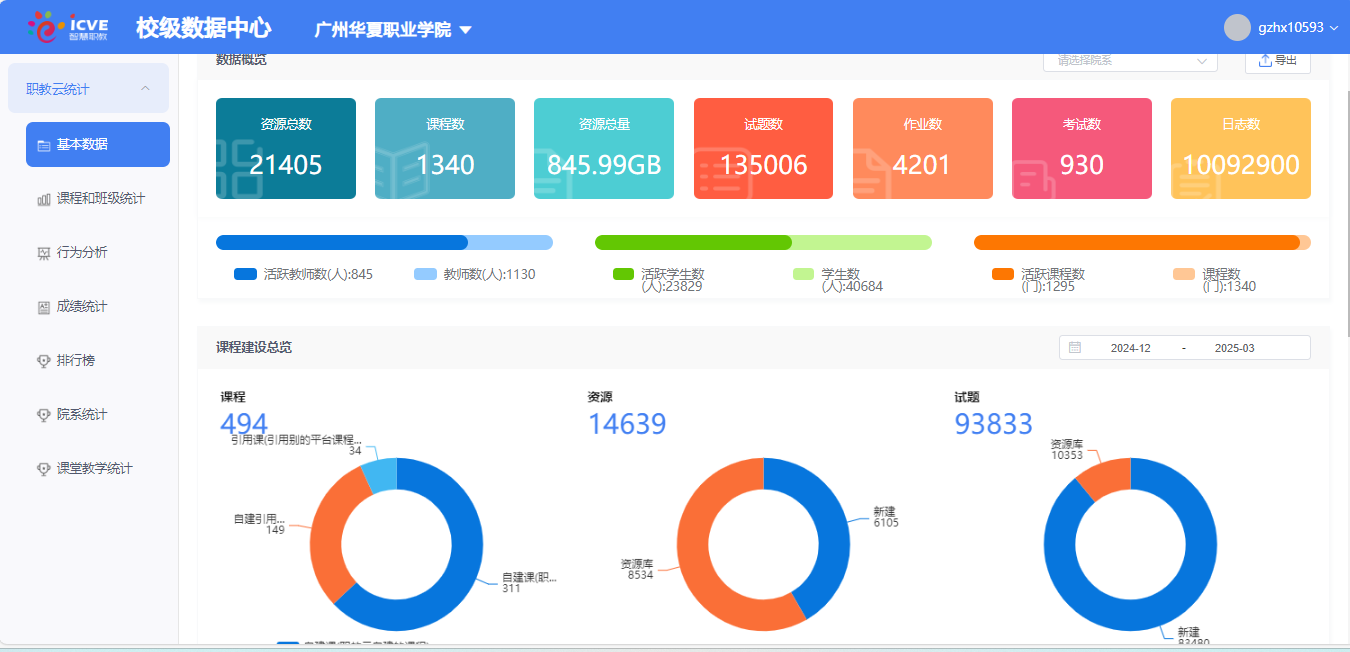1350x652 pixels.
Task: Open the calendar icon beside the date range
Action: [1075, 347]
